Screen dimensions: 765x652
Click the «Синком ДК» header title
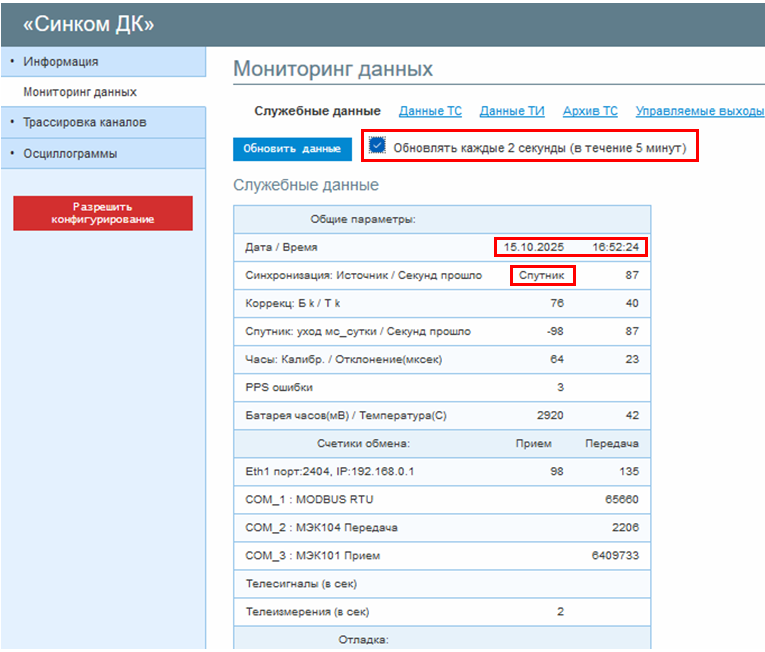click(88, 24)
